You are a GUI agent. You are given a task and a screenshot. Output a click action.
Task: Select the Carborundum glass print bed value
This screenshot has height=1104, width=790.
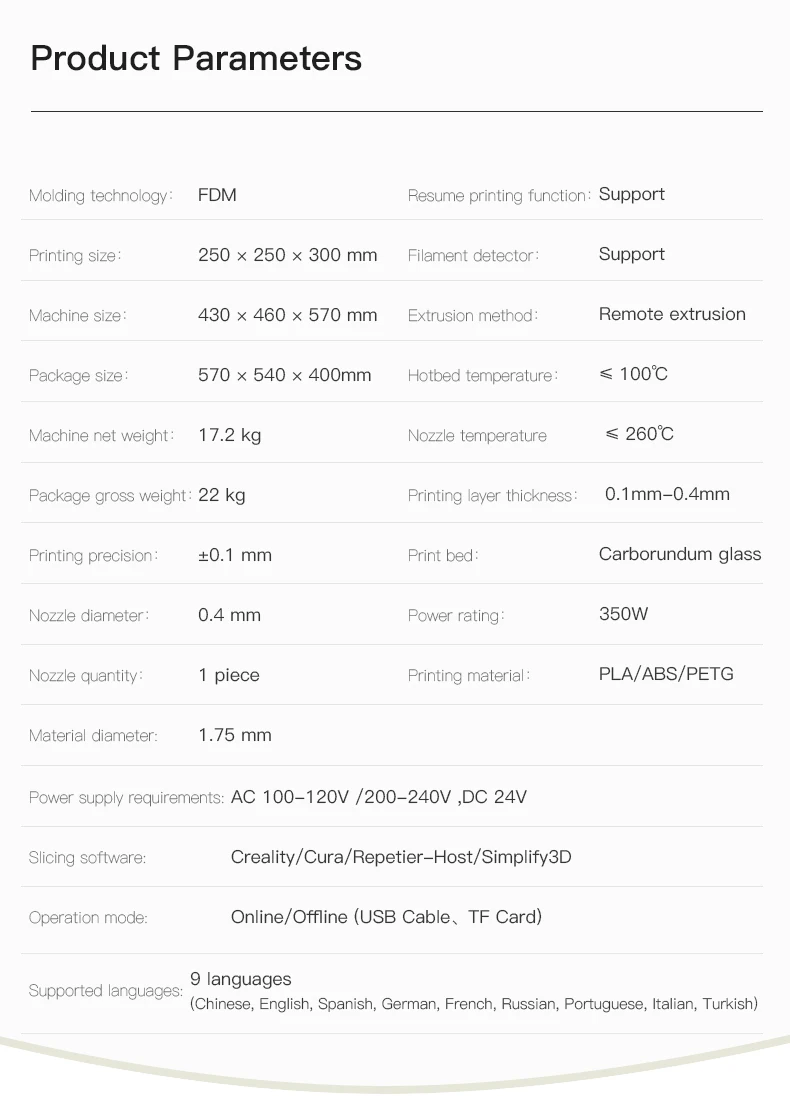point(680,554)
